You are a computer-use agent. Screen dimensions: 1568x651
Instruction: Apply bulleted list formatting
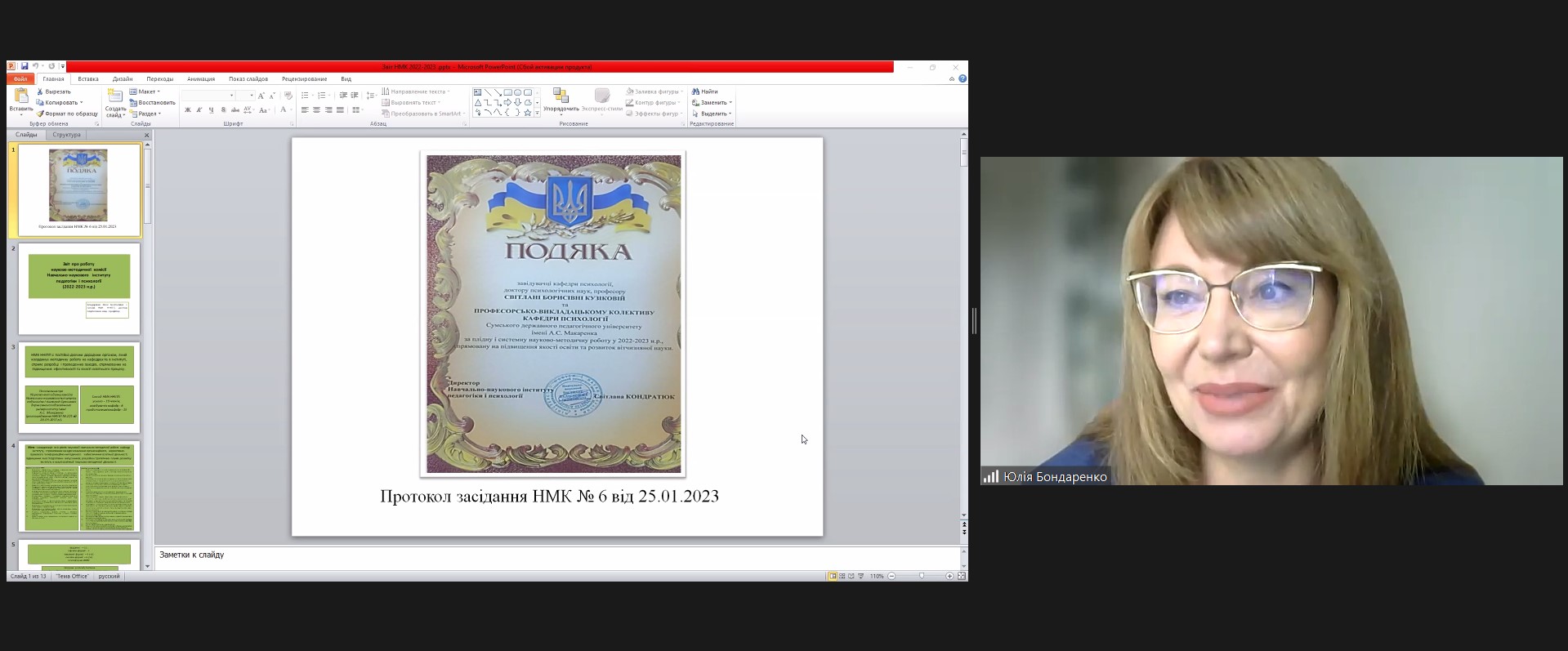306,96
